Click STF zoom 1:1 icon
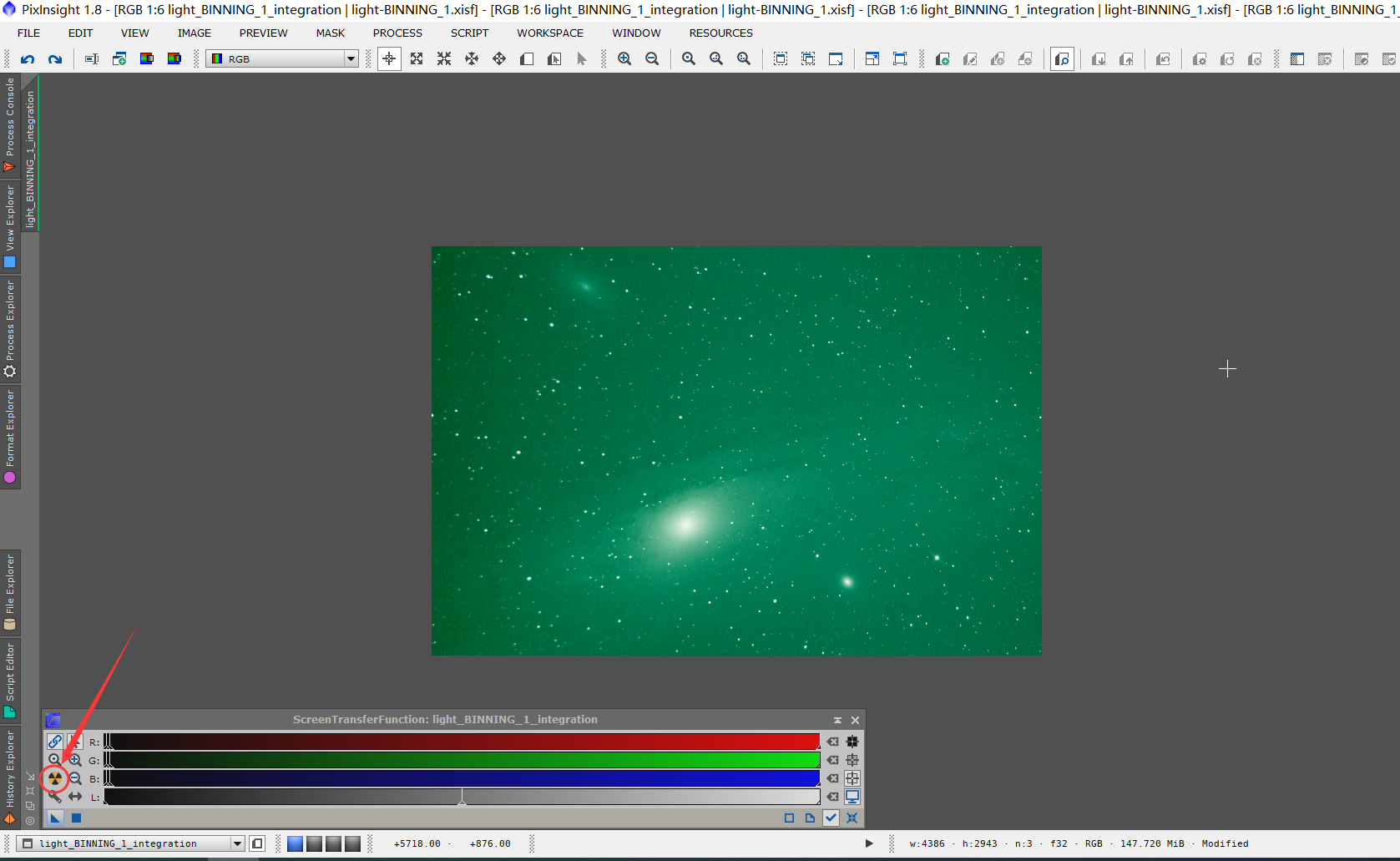Screen dimensions: 1400x861 point(55,760)
